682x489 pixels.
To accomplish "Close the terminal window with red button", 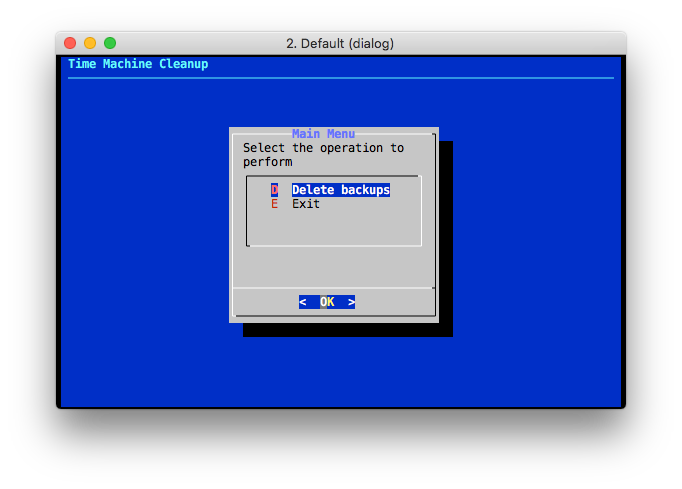I will pyautogui.click(x=70, y=43).
